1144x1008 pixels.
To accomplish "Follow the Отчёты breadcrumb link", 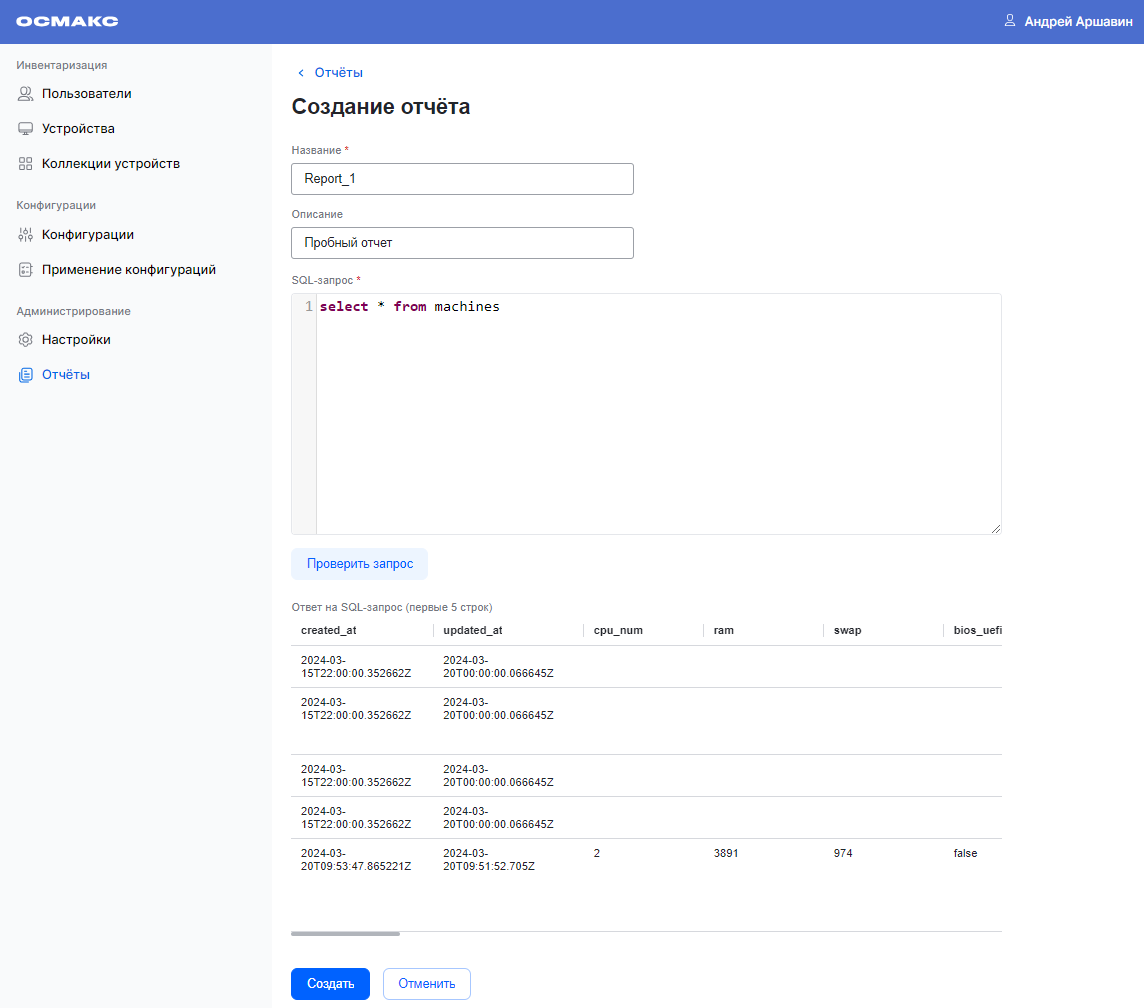I will 338,73.
